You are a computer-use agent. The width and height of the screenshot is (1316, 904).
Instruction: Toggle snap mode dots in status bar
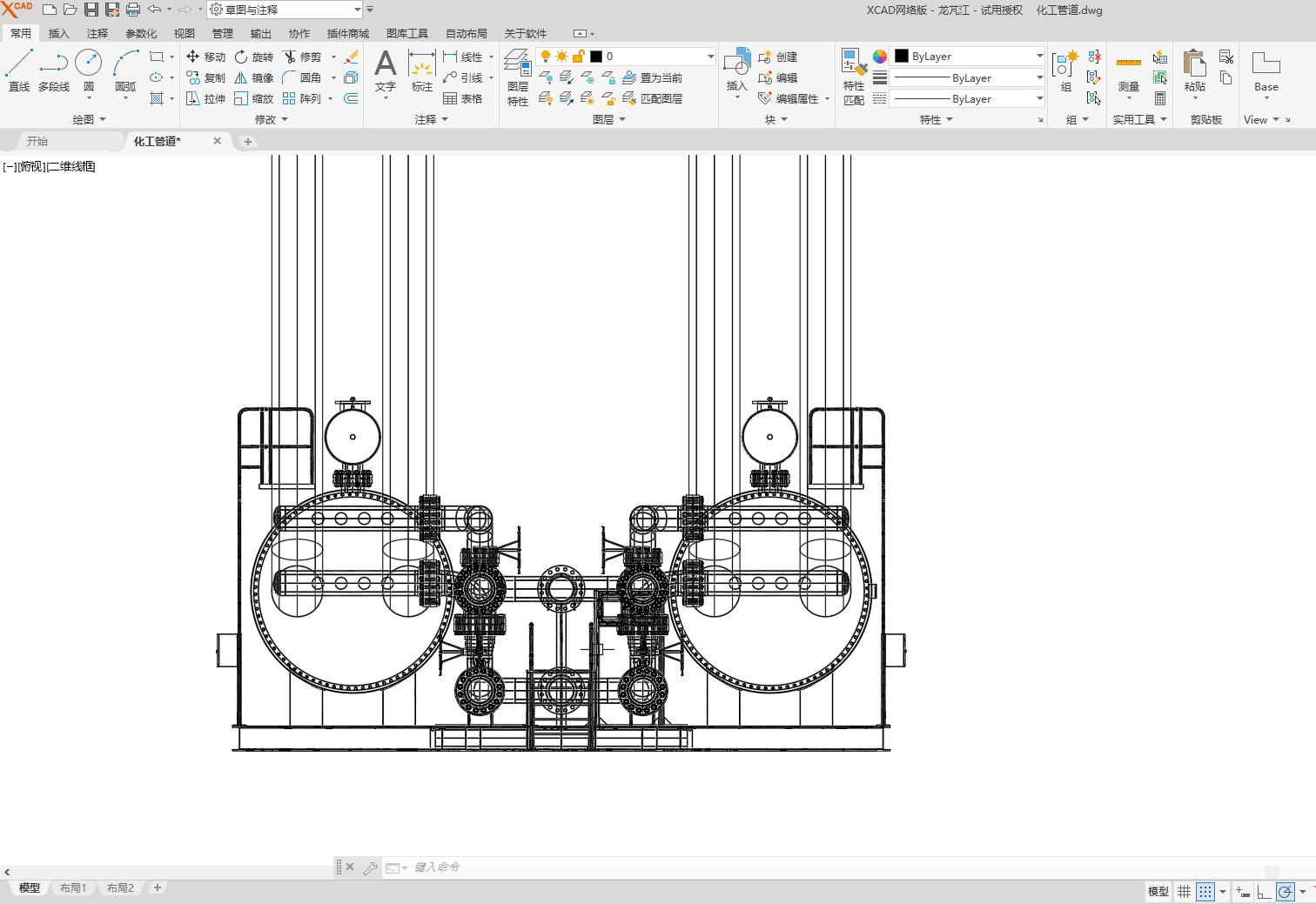pos(1205,891)
